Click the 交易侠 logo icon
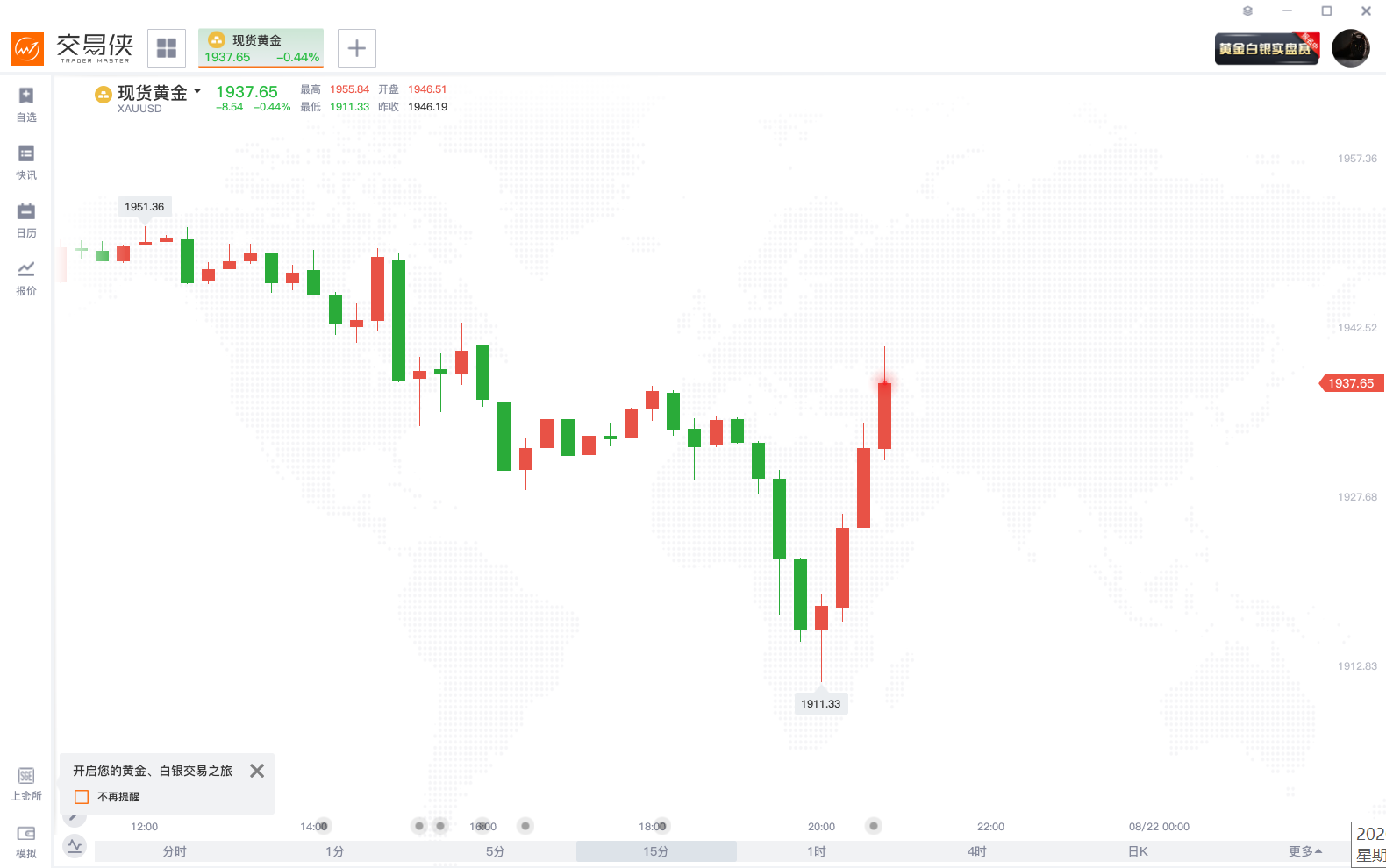 click(27, 48)
